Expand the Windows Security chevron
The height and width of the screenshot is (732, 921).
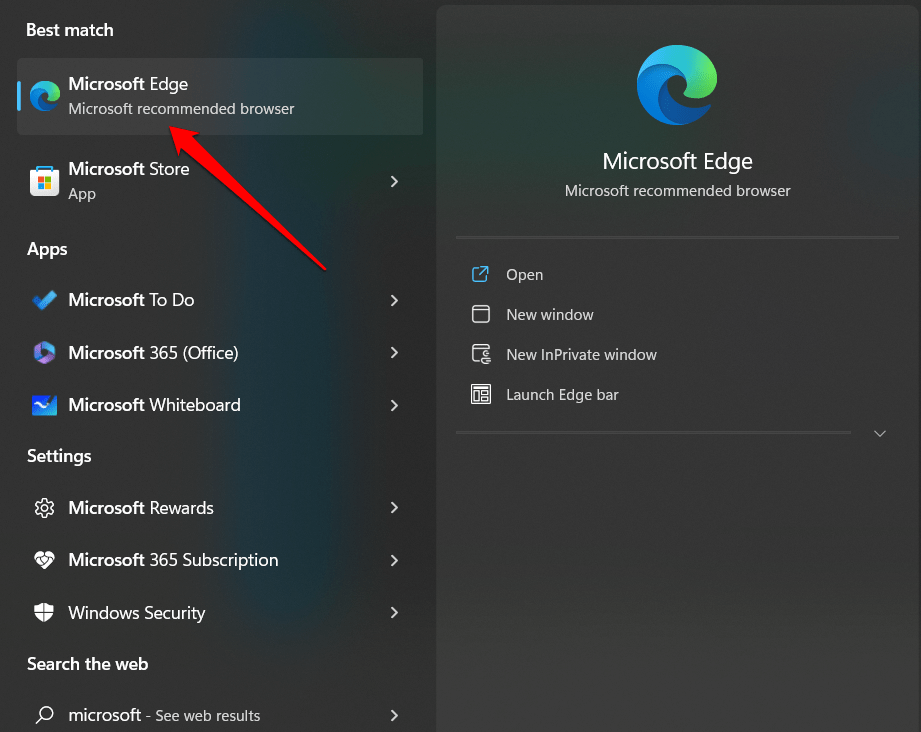[x=394, y=613]
